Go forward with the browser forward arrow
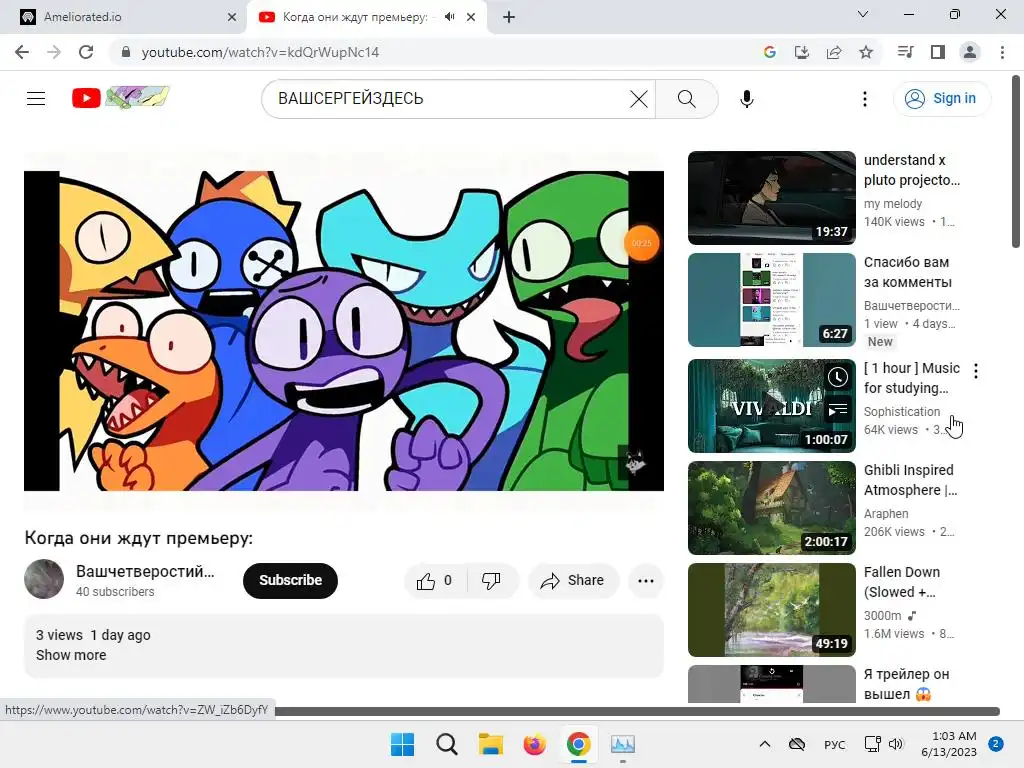Screen dimensions: 1024x768 click(54, 52)
